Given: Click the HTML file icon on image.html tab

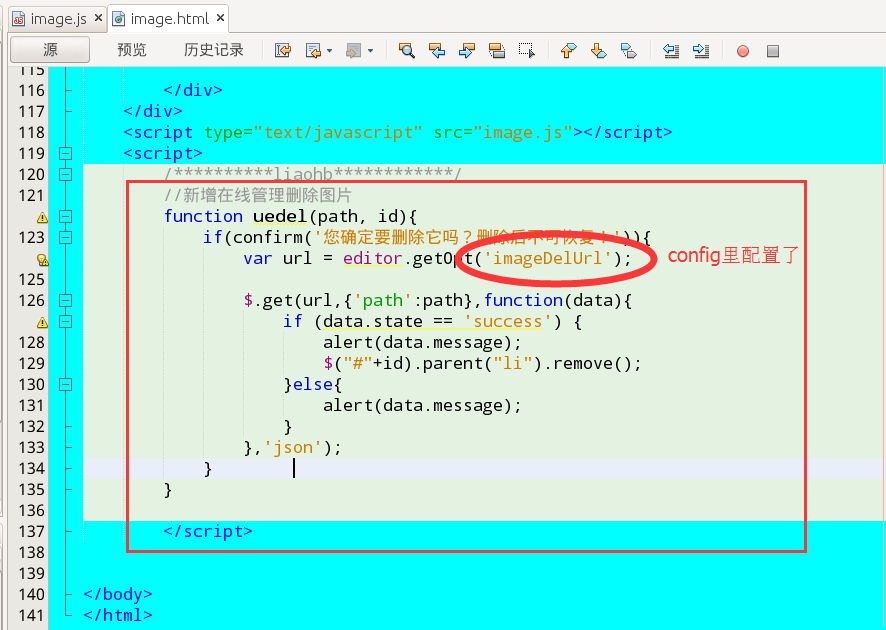Looking at the screenshot, I should tap(119, 19).
